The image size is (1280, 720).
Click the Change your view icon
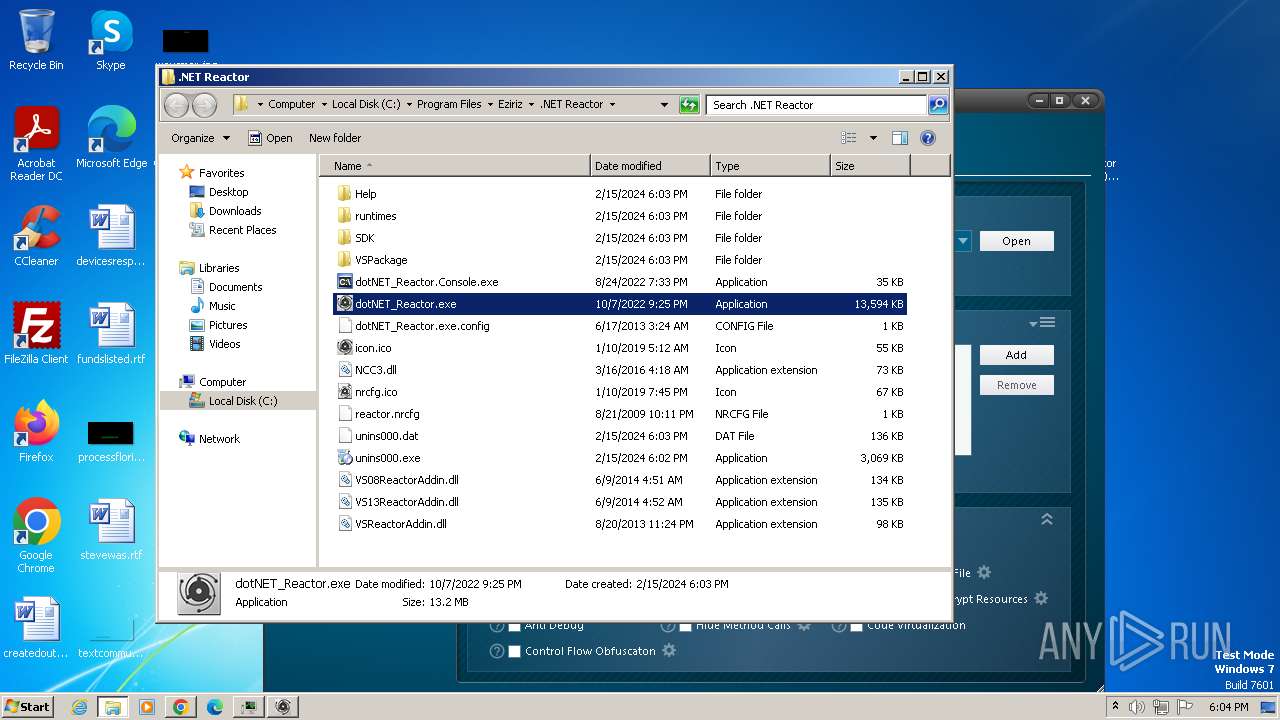click(849, 138)
